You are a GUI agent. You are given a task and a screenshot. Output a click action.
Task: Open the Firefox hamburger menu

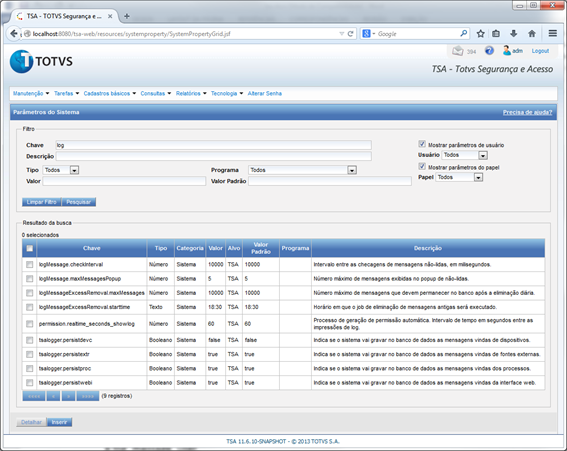point(553,33)
